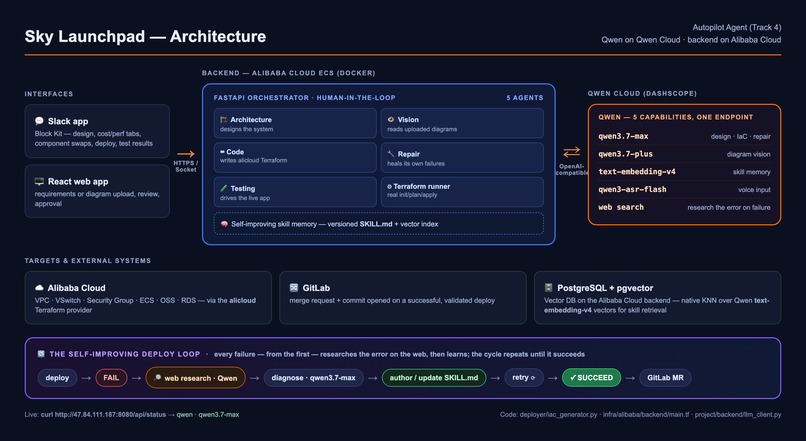Click the qwen3.7-plus model row
The width and height of the screenshot is (806, 441).
pos(684,154)
